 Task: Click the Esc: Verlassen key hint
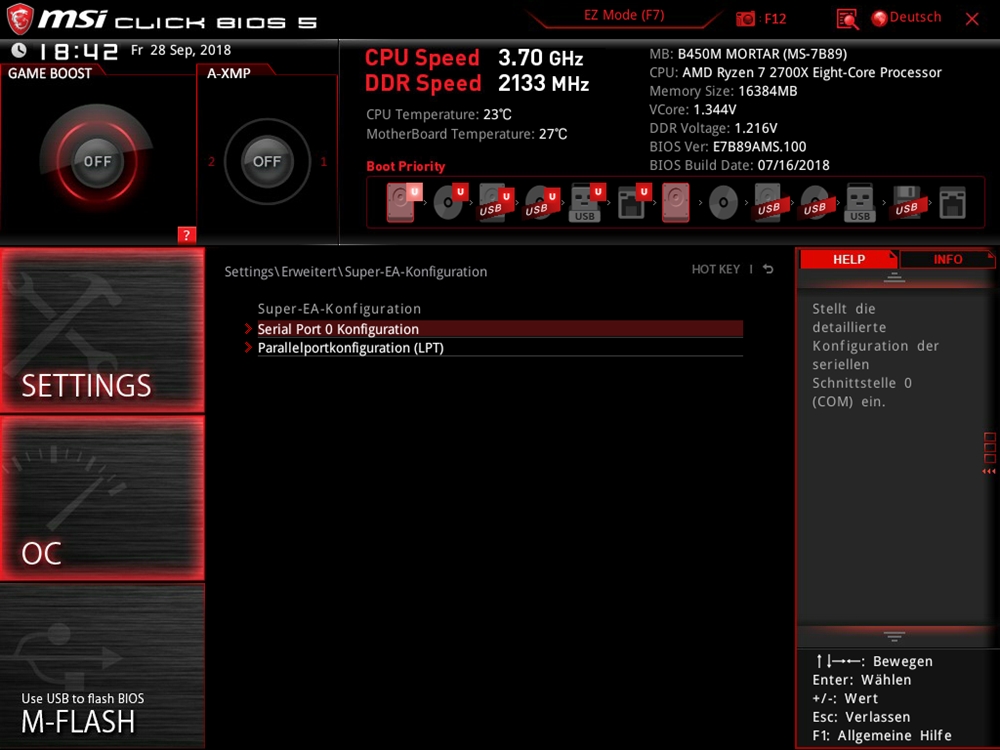tap(861, 717)
